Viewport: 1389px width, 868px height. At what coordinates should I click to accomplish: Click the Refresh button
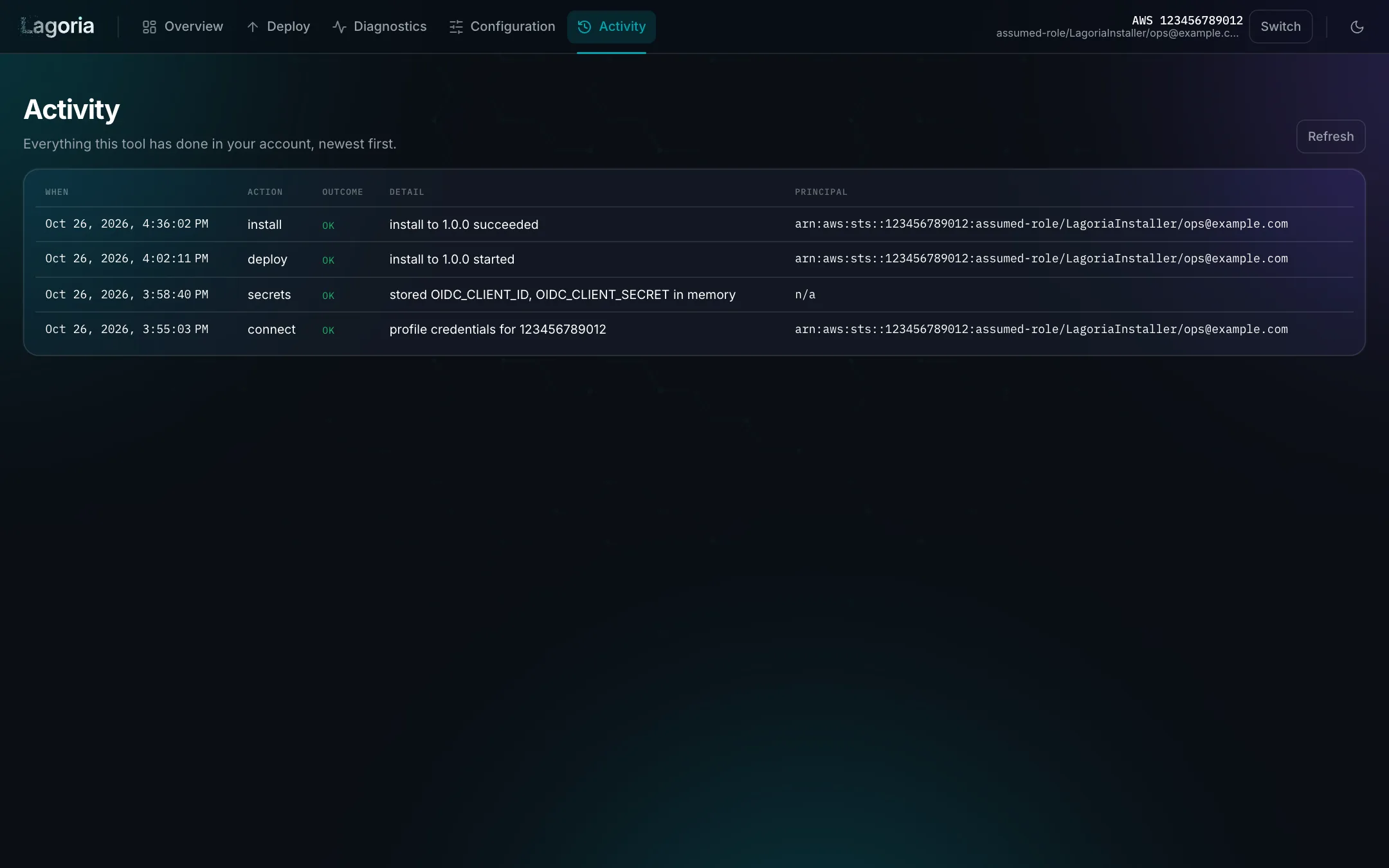pos(1330,136)
